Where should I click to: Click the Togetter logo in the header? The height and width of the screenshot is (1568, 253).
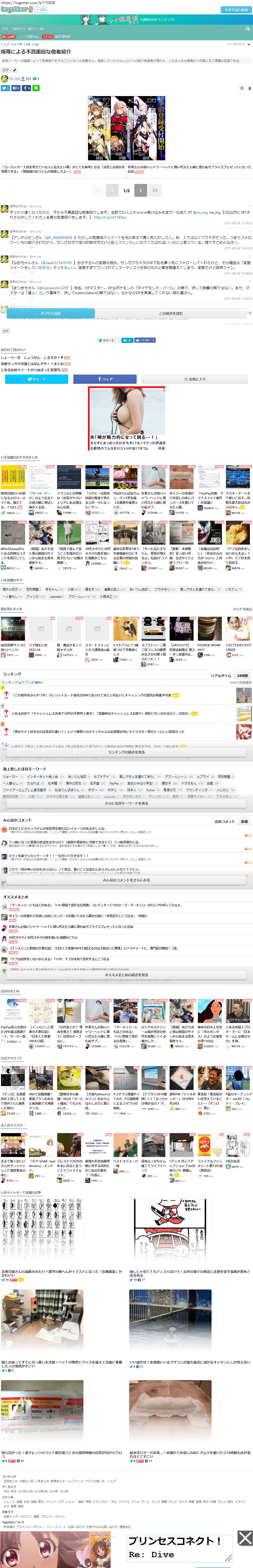pos(16,10)
